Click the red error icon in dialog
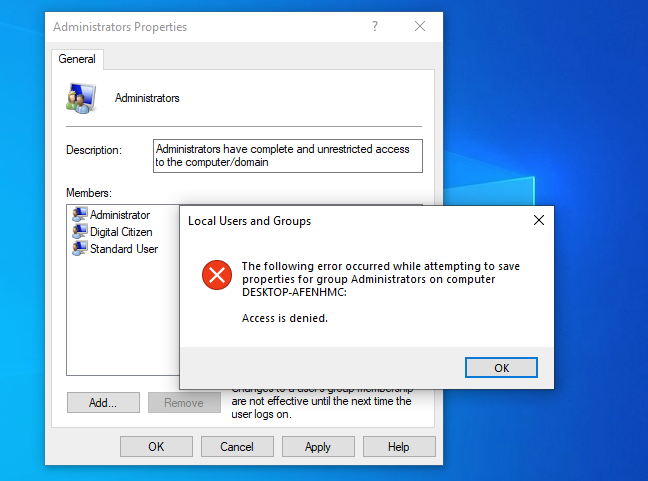 point(216,275)
